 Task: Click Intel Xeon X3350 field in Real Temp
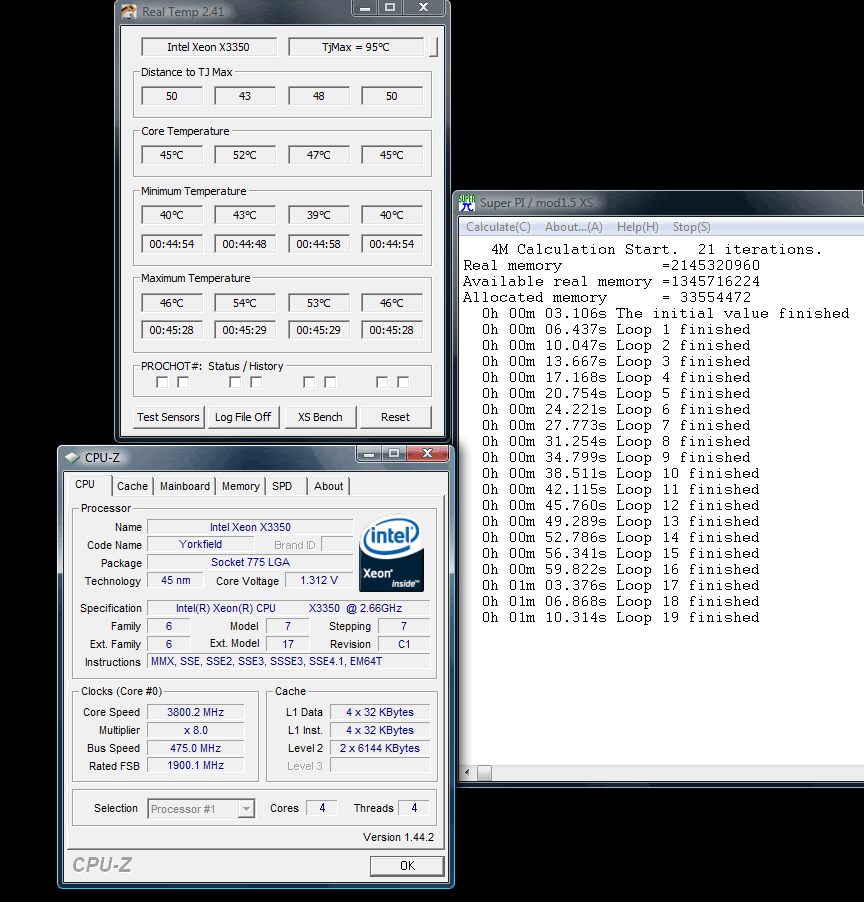click(208, 47)
